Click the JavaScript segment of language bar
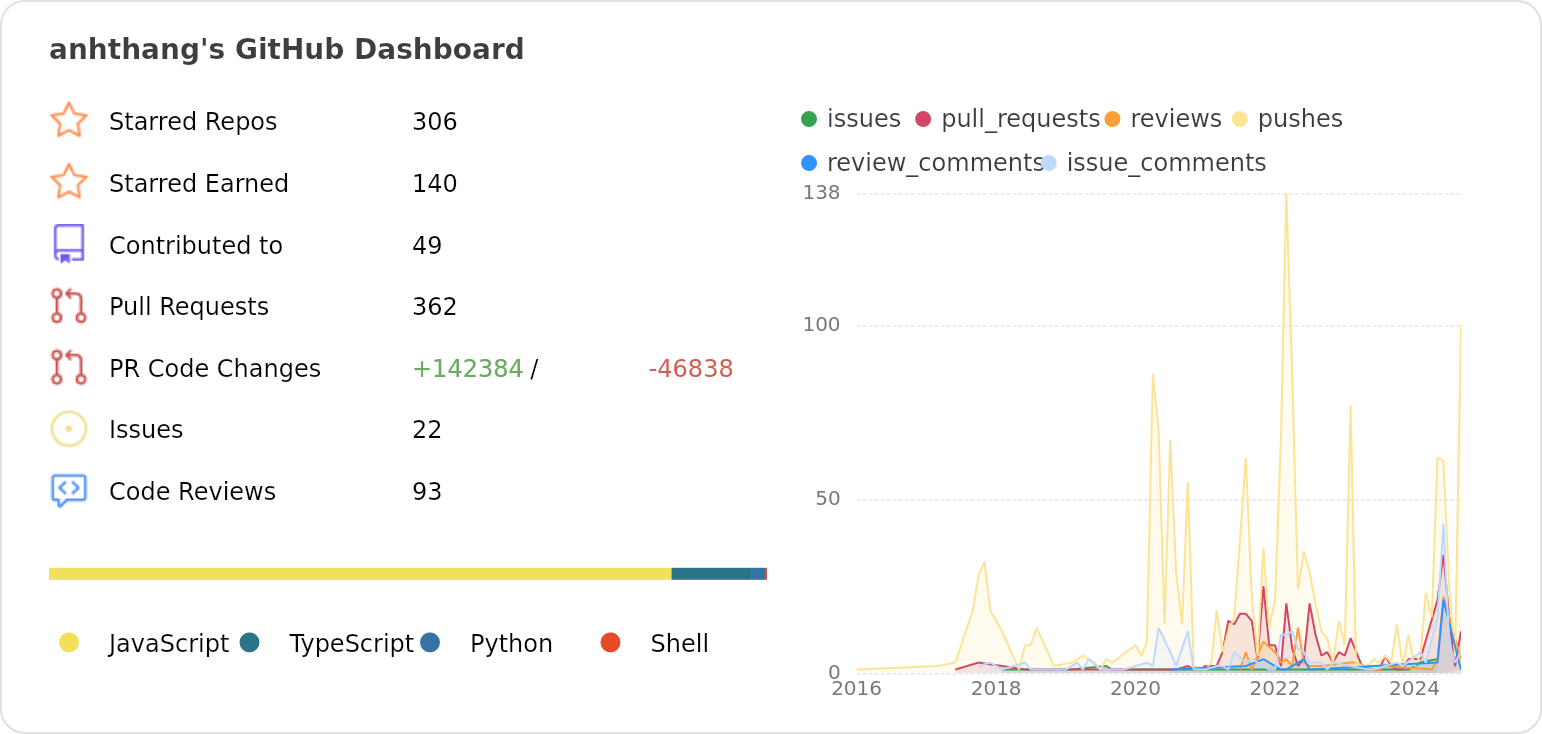 [x=360, y=574]
